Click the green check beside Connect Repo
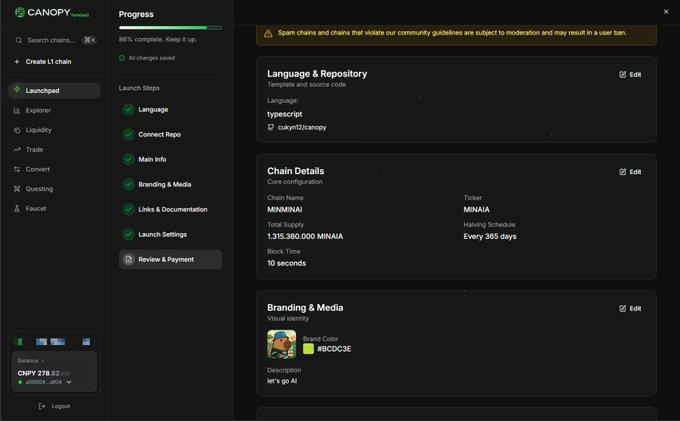 point(128,134)
